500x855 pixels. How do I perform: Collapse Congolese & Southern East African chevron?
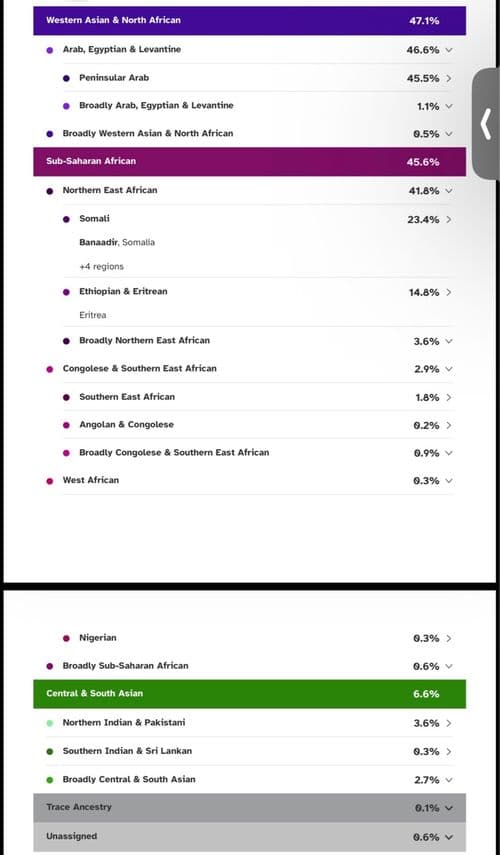pyautogui.click(x=449, y=369)
